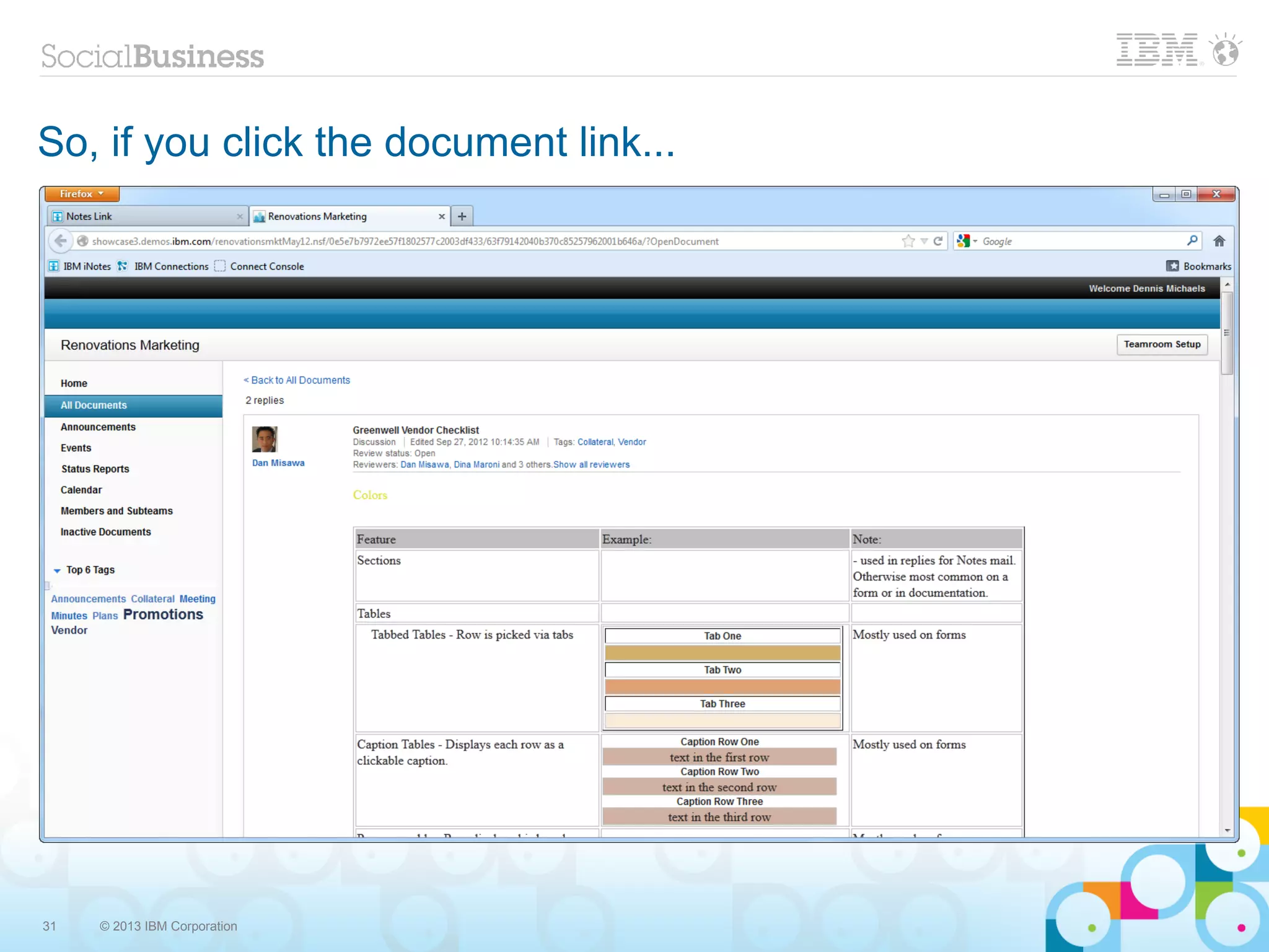1269x952 pixels.
Task: Open Status Reports in the sidebar
Action: tap(95, 469)
